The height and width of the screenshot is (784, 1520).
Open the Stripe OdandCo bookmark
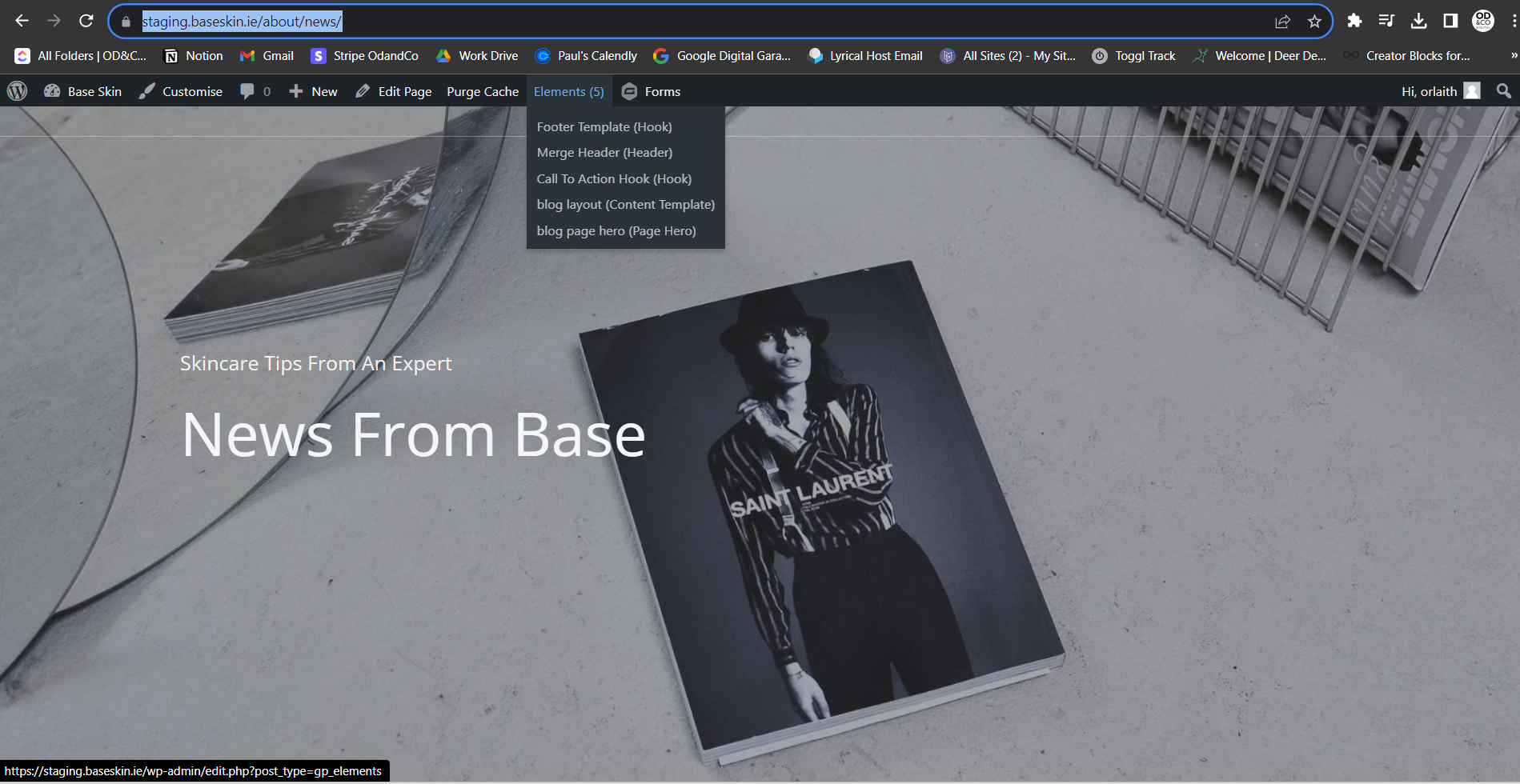coord(365,56)
